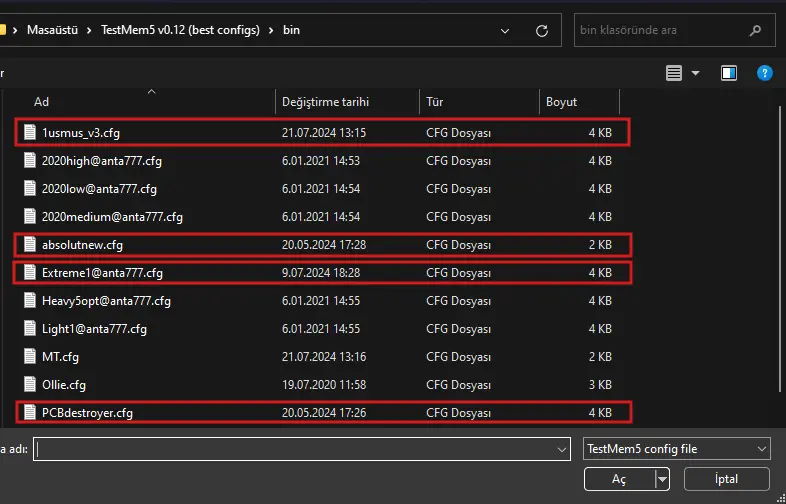The image size is (786, 504).
Task: Click the Aç open button
Action: pos(620,479)
